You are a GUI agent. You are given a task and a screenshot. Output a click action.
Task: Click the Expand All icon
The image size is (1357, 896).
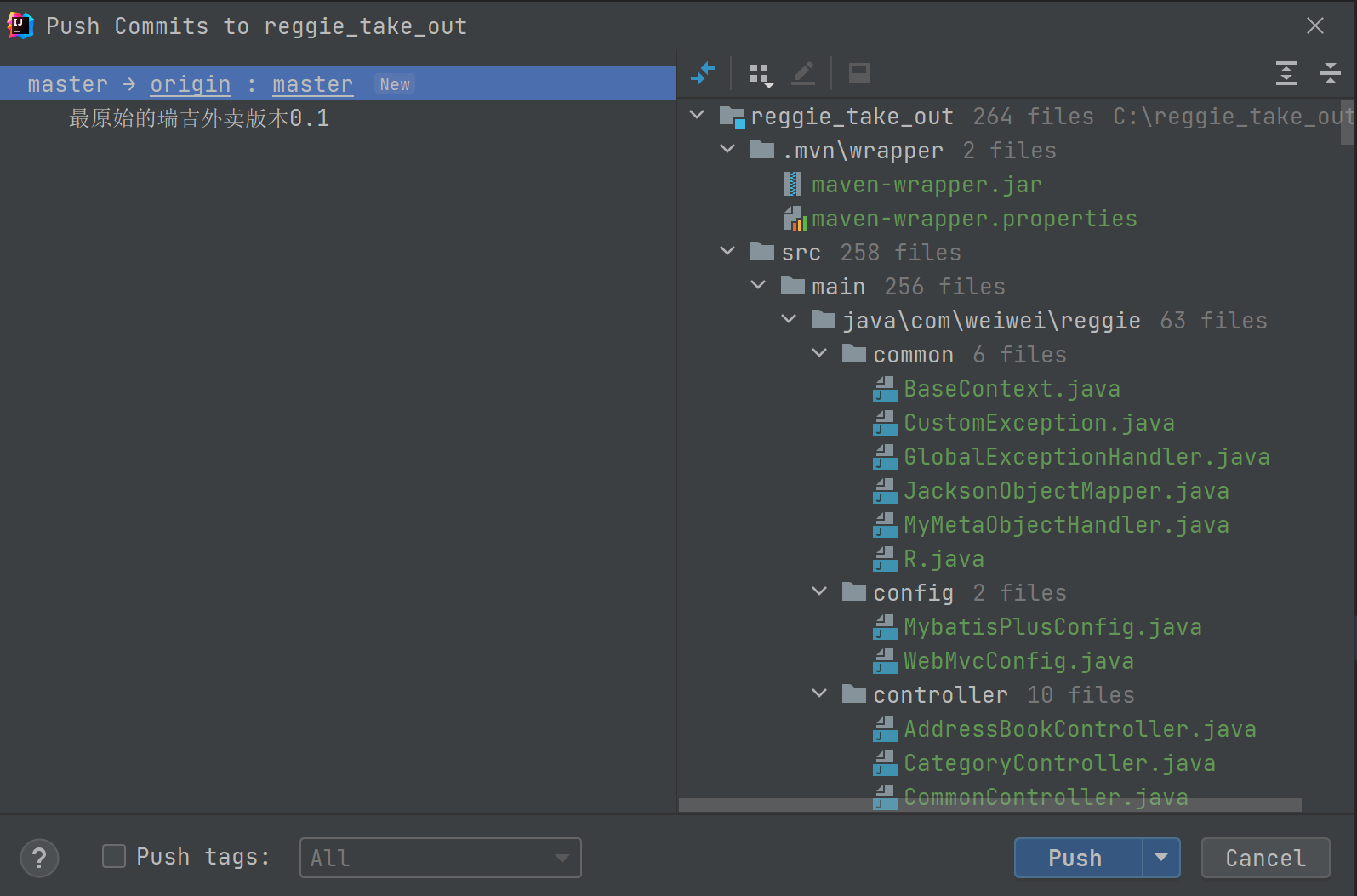[1286, 74]
